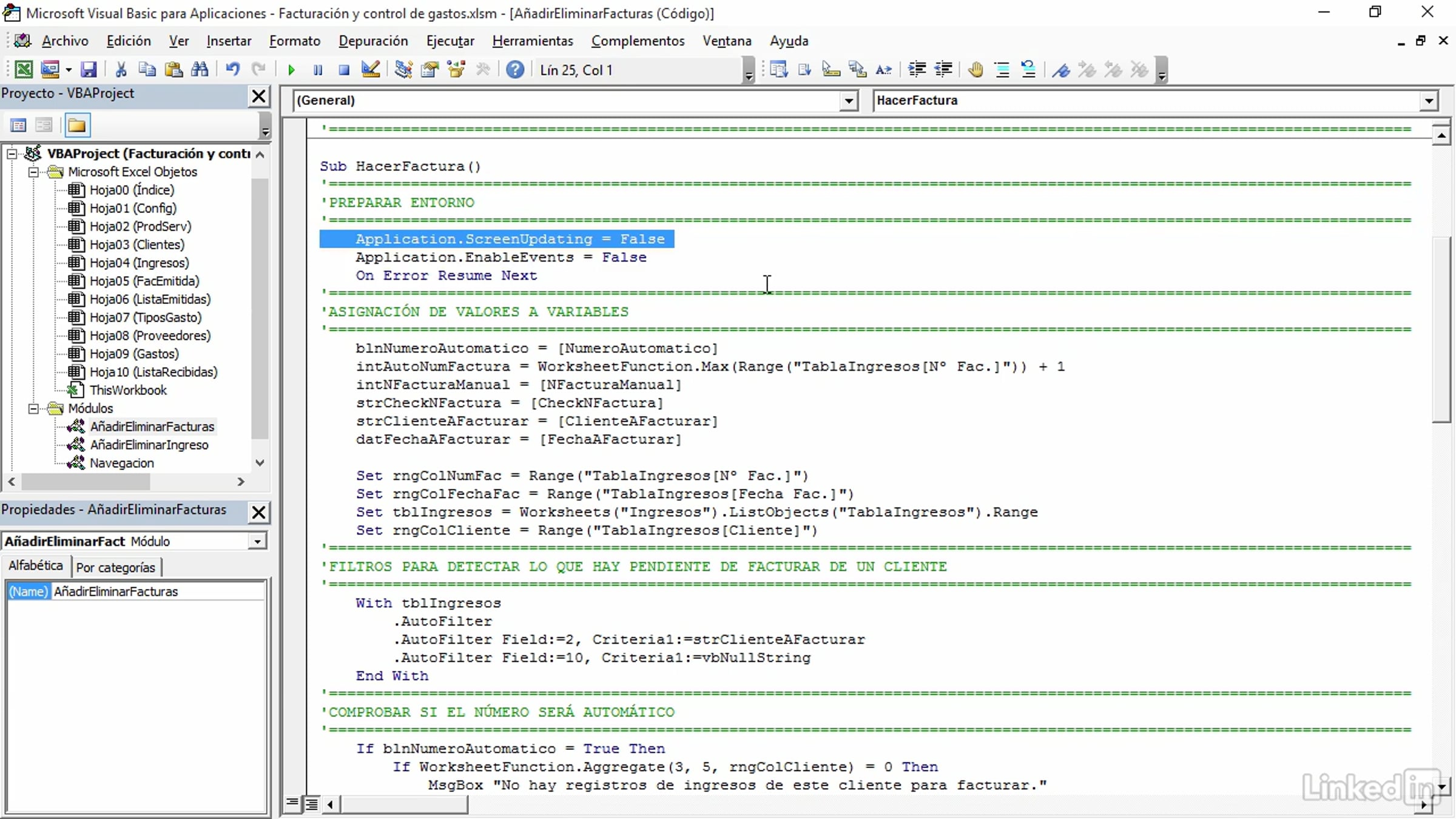1456x819 pixels.
Task: Collapse the Microsoft Excel Objetos folder
Action: (x=34, y=172)
